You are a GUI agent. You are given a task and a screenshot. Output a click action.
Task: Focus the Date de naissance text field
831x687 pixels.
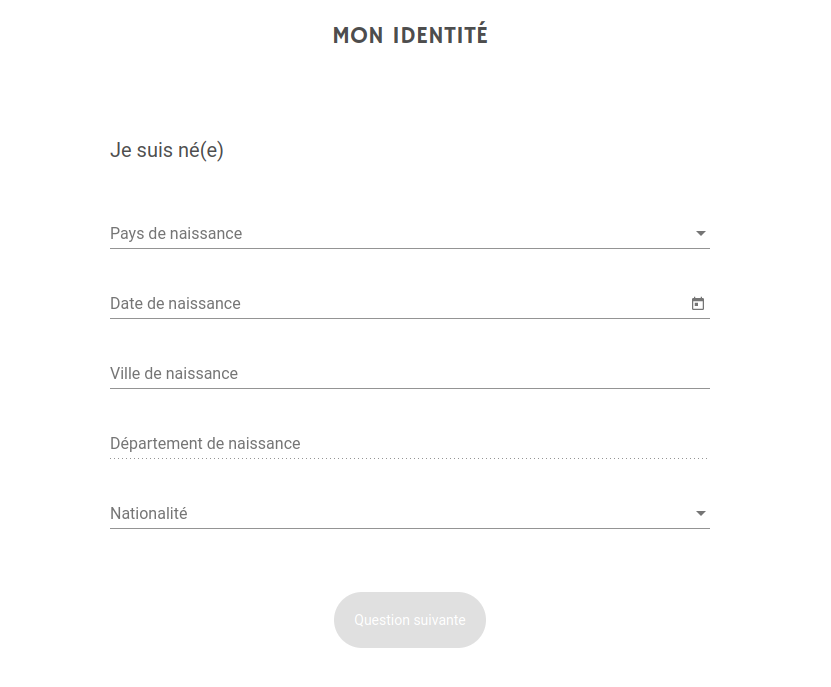(x=400, y=303)
